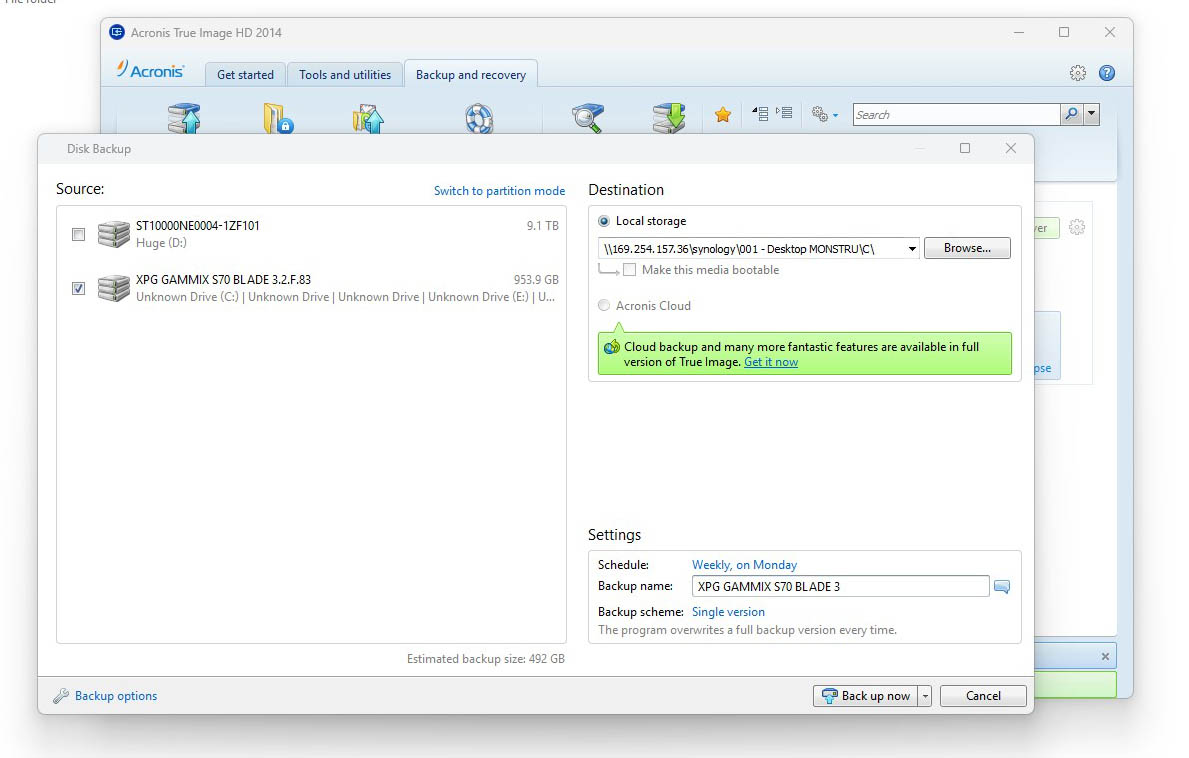Uncheck the XPG GAMMIX S70 BLADE checkbox
Screen dimensions: 1189x758
point(78,288)
